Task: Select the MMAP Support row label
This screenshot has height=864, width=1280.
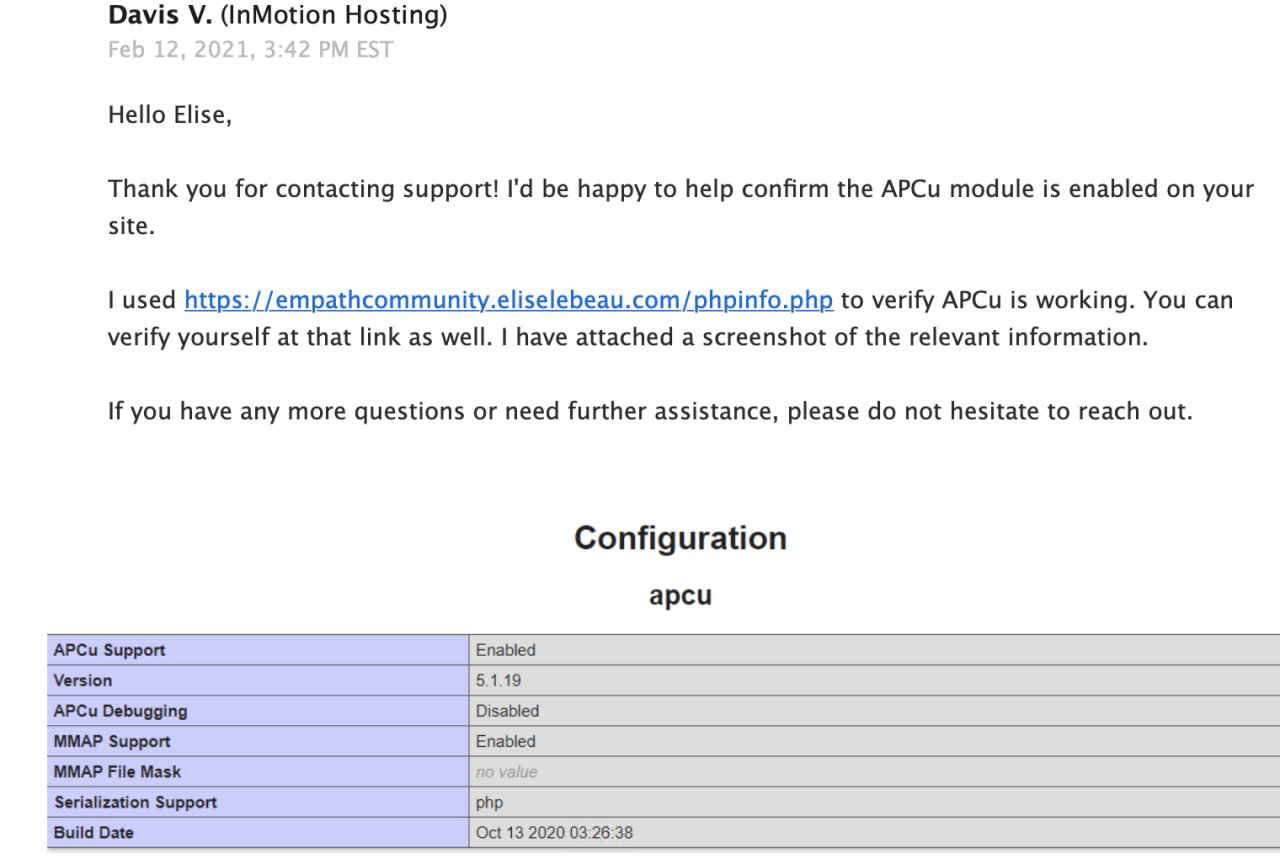Action: (112, 741)
